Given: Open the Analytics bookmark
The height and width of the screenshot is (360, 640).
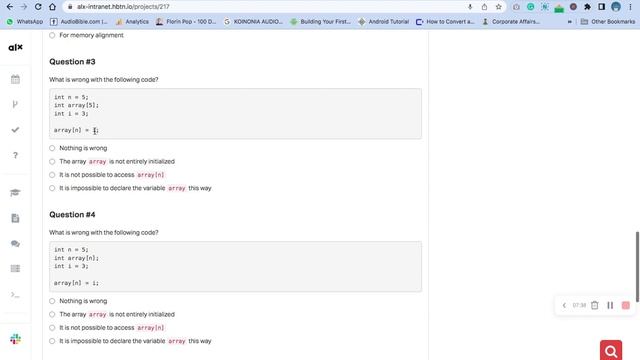Looking at the screenshot, I should coord(132,22).
